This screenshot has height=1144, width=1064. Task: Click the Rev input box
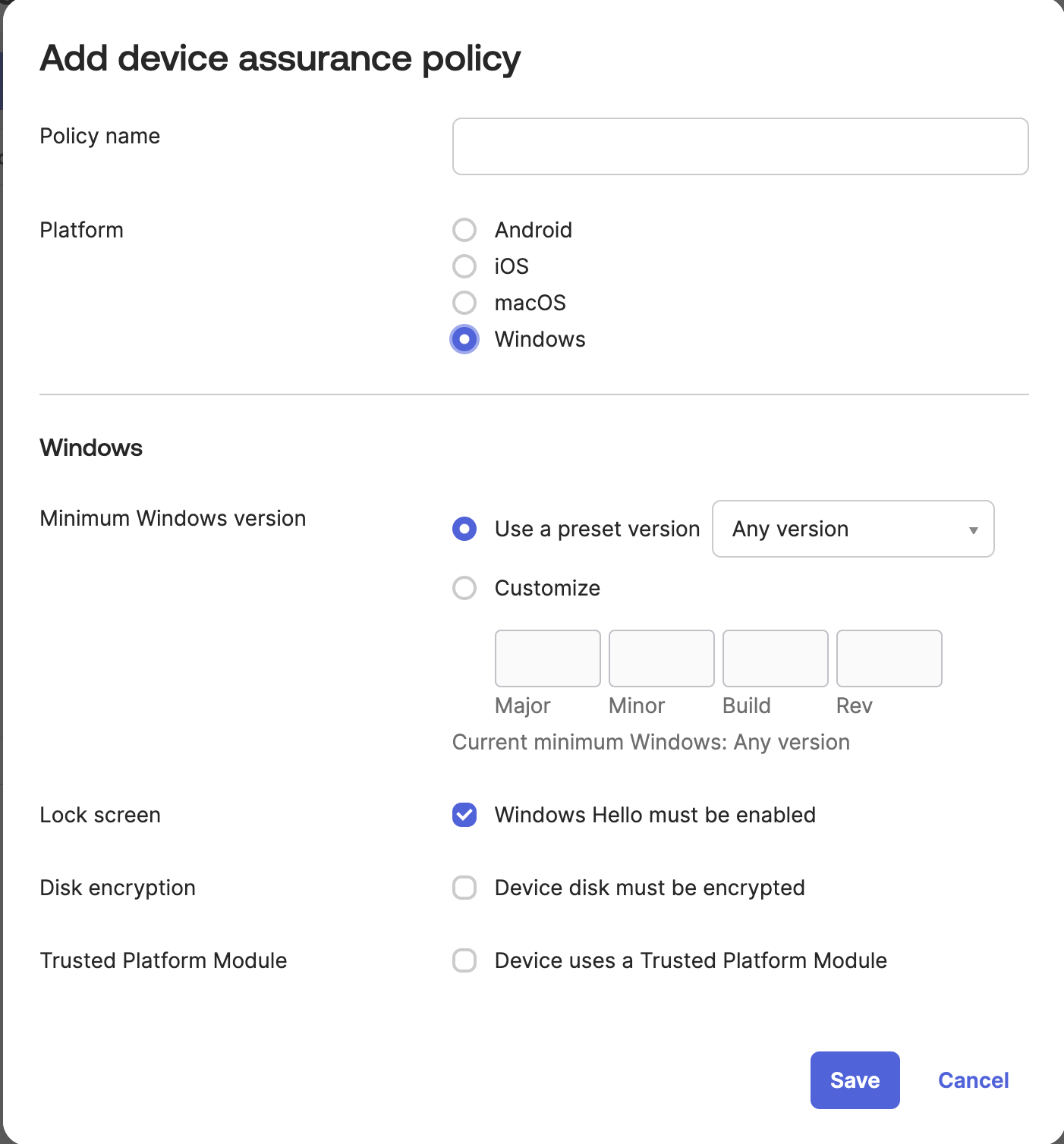[889, 658]
